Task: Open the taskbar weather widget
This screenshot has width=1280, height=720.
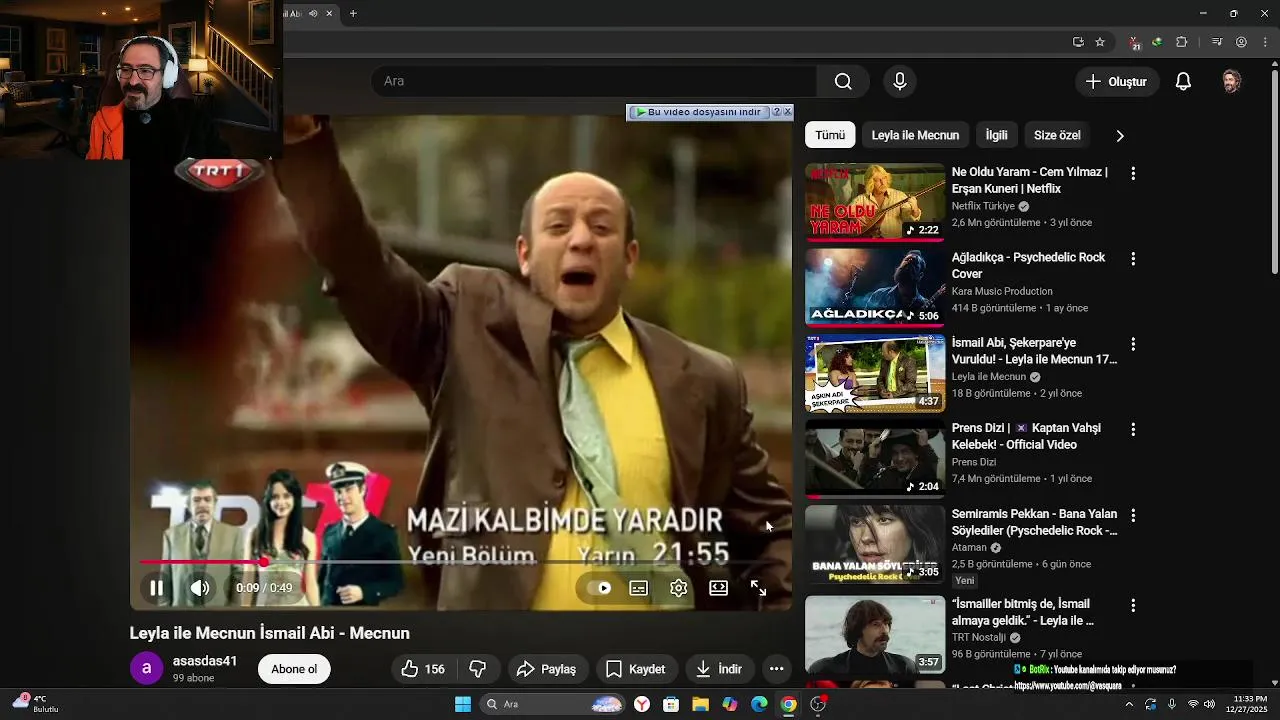Action: tap(36, 703)
